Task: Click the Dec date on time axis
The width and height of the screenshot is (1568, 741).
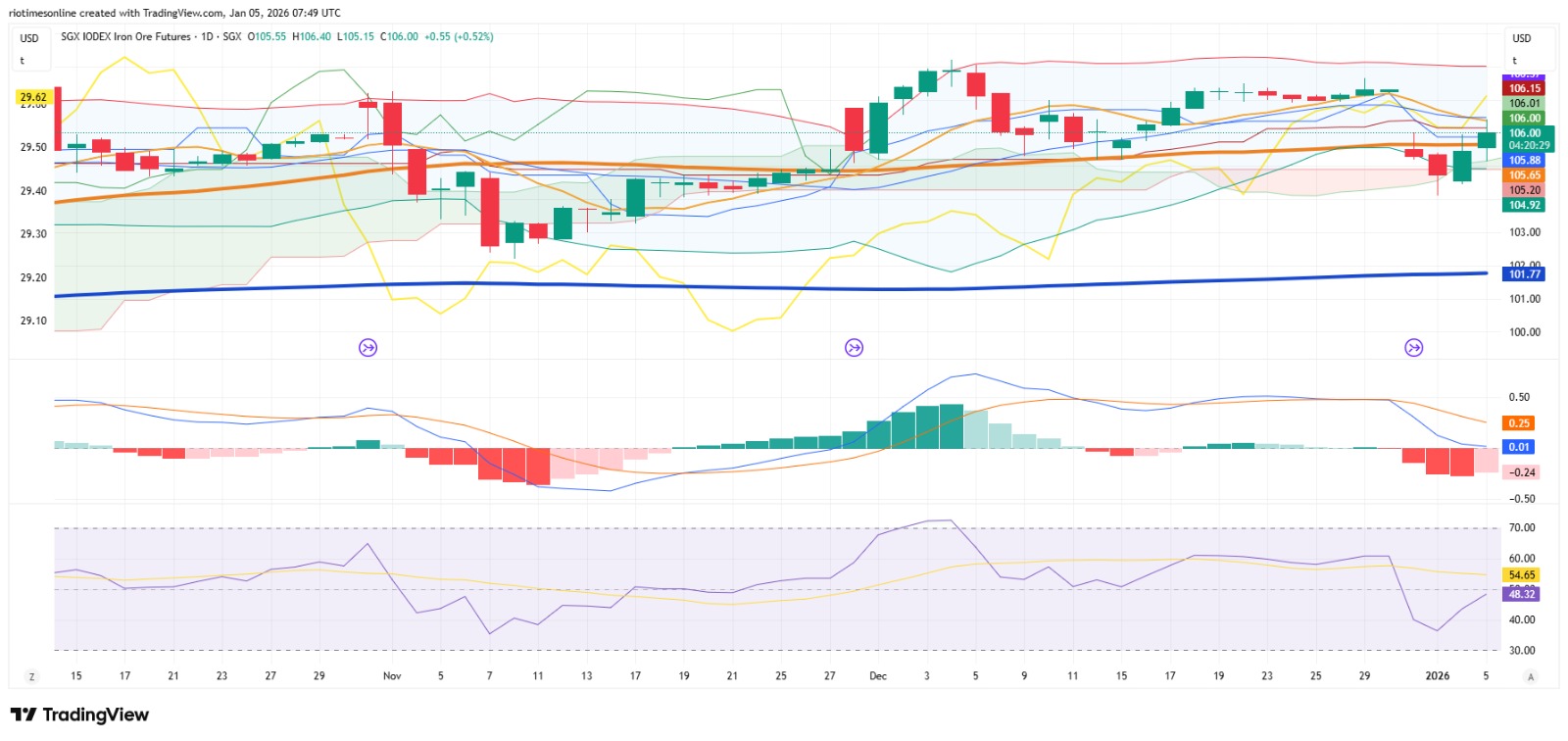Action: (x=878, y=676)
